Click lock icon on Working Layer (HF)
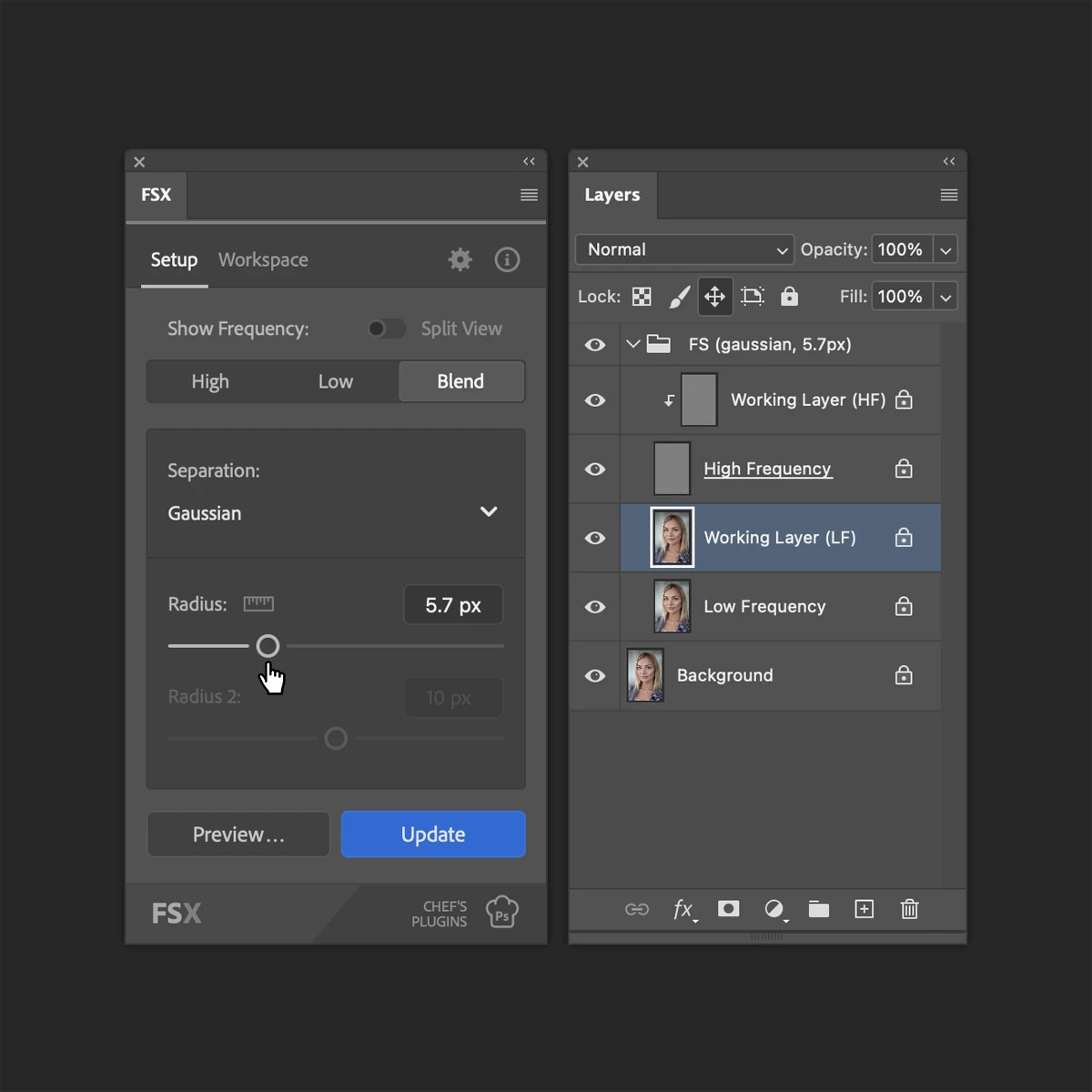1092x1092 pixels. click(x=904, y=399)
